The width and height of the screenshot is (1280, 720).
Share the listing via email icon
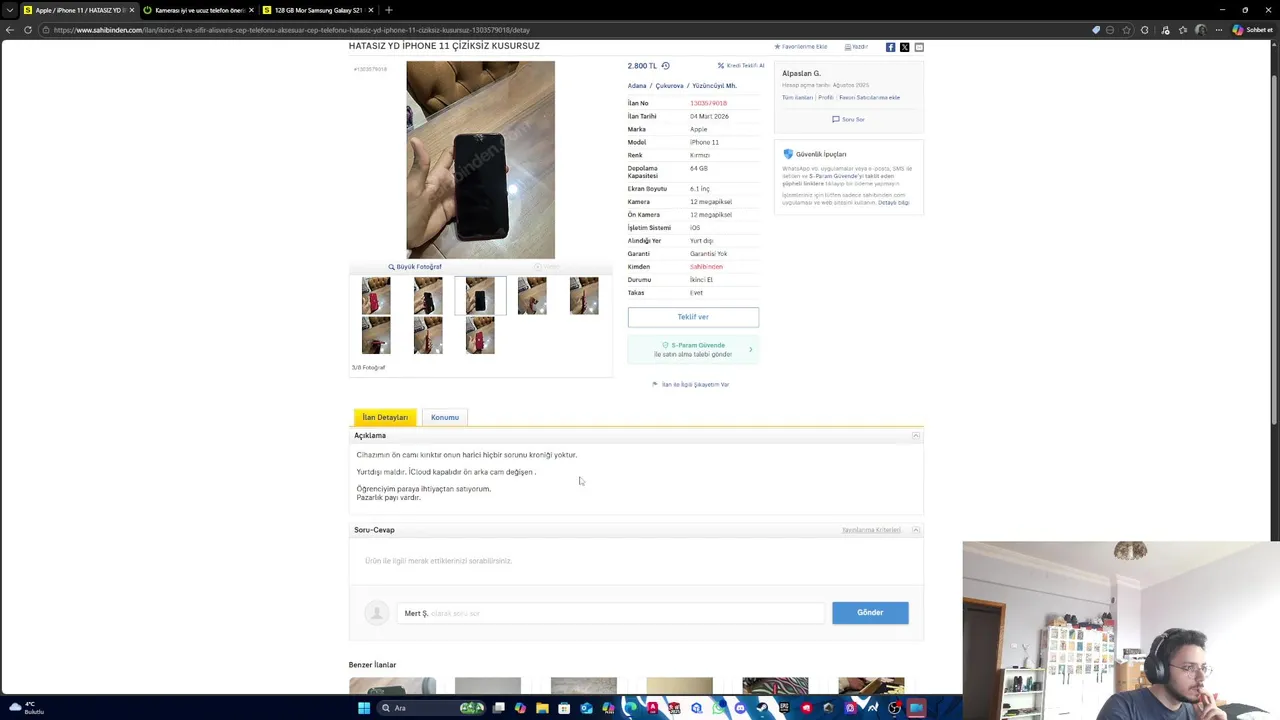point(919,47)
